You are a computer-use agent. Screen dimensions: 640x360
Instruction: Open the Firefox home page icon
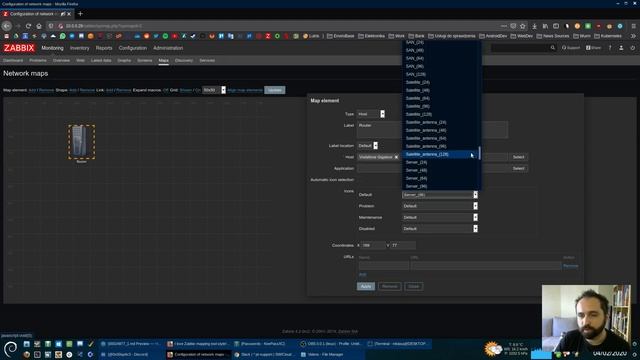tap(39, 26)
